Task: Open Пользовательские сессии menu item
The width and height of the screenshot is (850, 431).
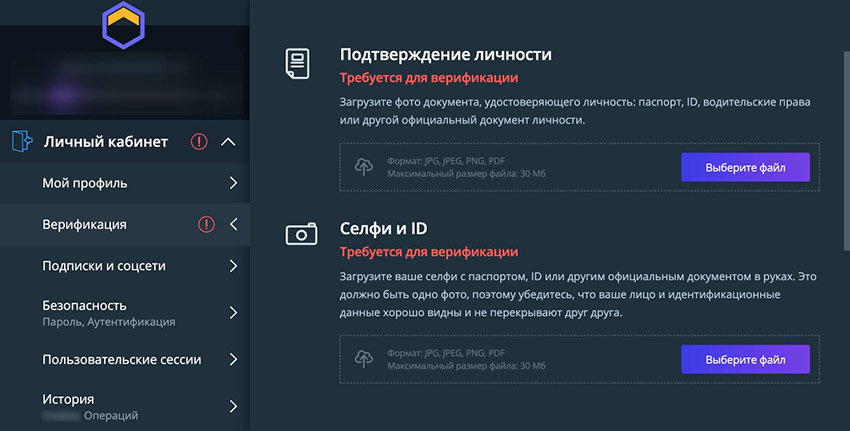Action: [x=125, y=359]
